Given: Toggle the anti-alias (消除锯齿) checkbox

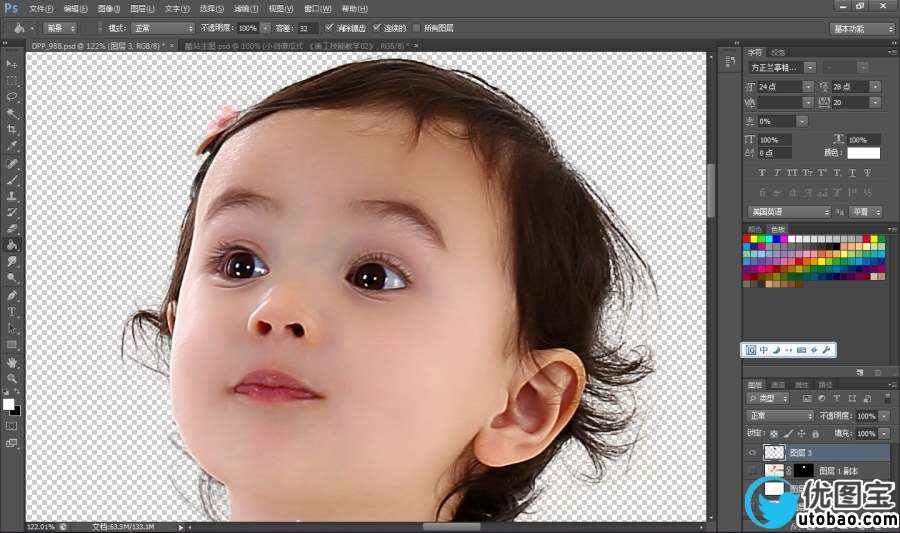Looking at the screenshot, I should point(329,28).
